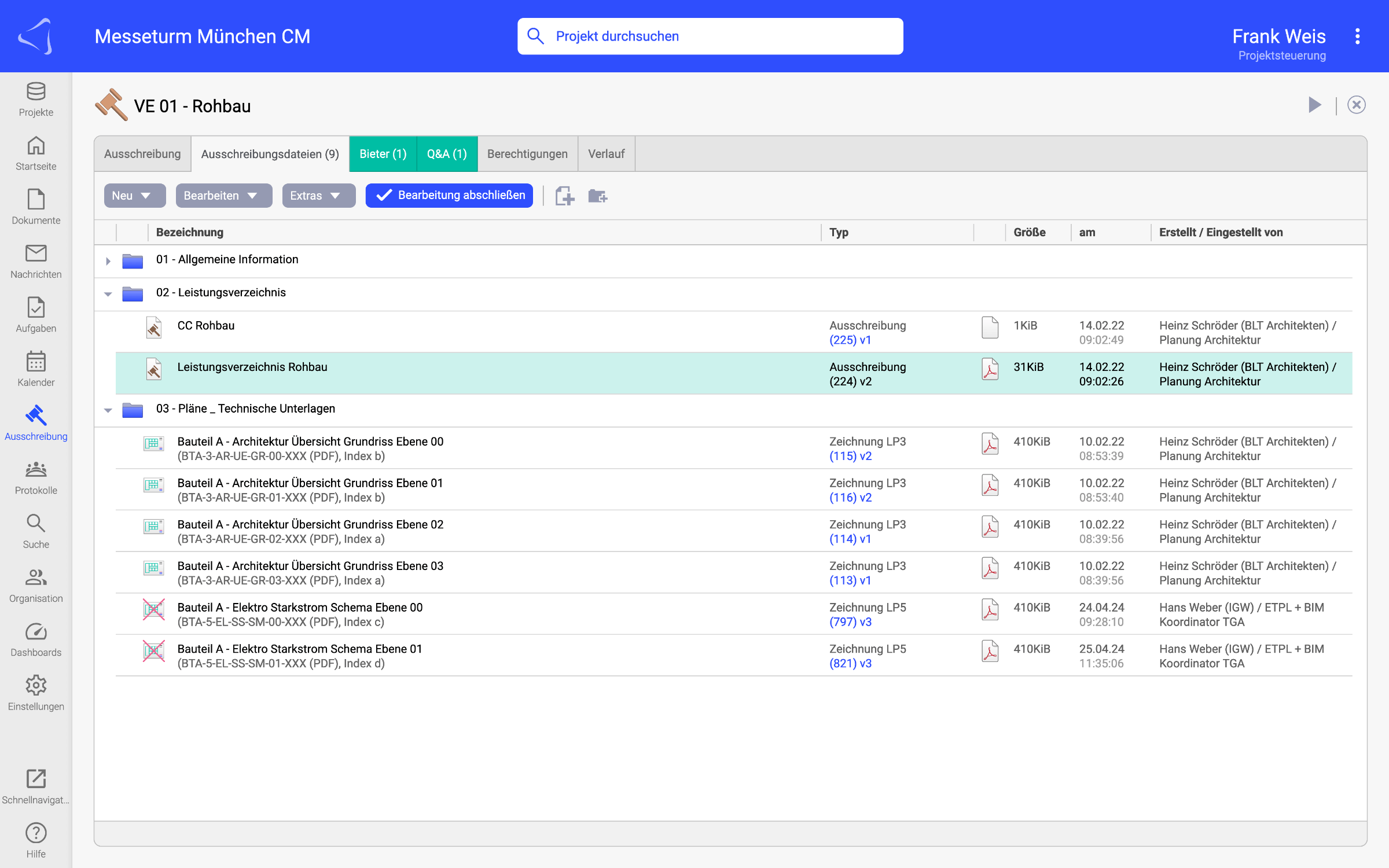Viewport: 1389px width, 868px height.
Task: Open Projekte in the sidebar
Action: [x=36, y=100]
